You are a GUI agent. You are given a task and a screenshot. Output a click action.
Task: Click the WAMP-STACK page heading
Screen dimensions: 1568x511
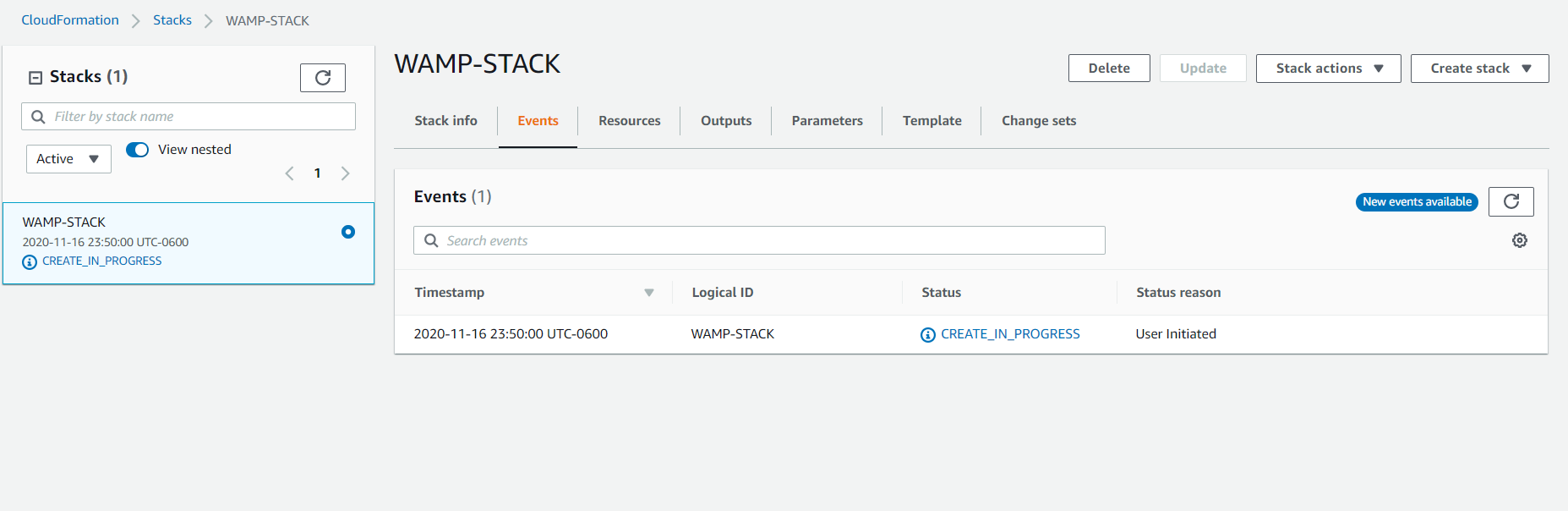click(x=478, y=64)
